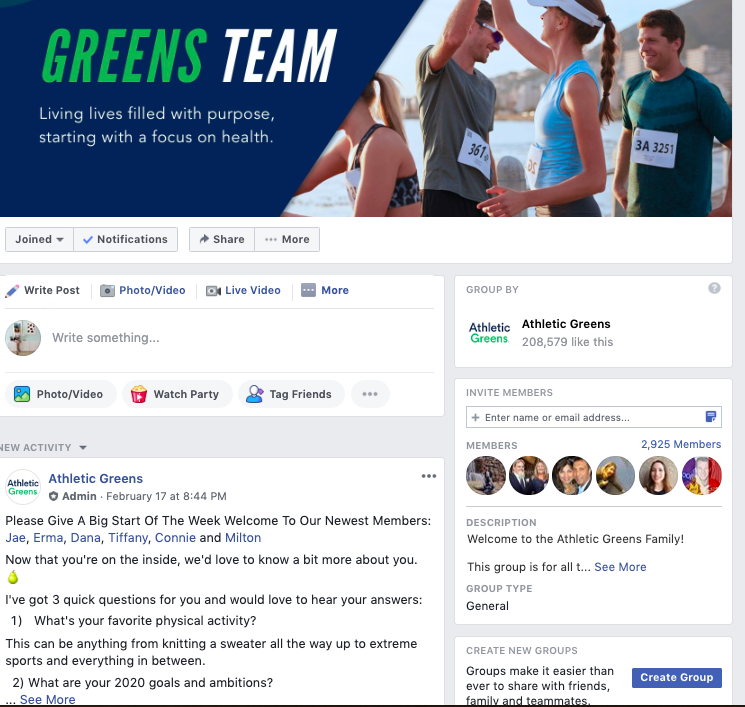Click the Create Group button
This screenshot has width=745, height=707.
pos(677,678)
